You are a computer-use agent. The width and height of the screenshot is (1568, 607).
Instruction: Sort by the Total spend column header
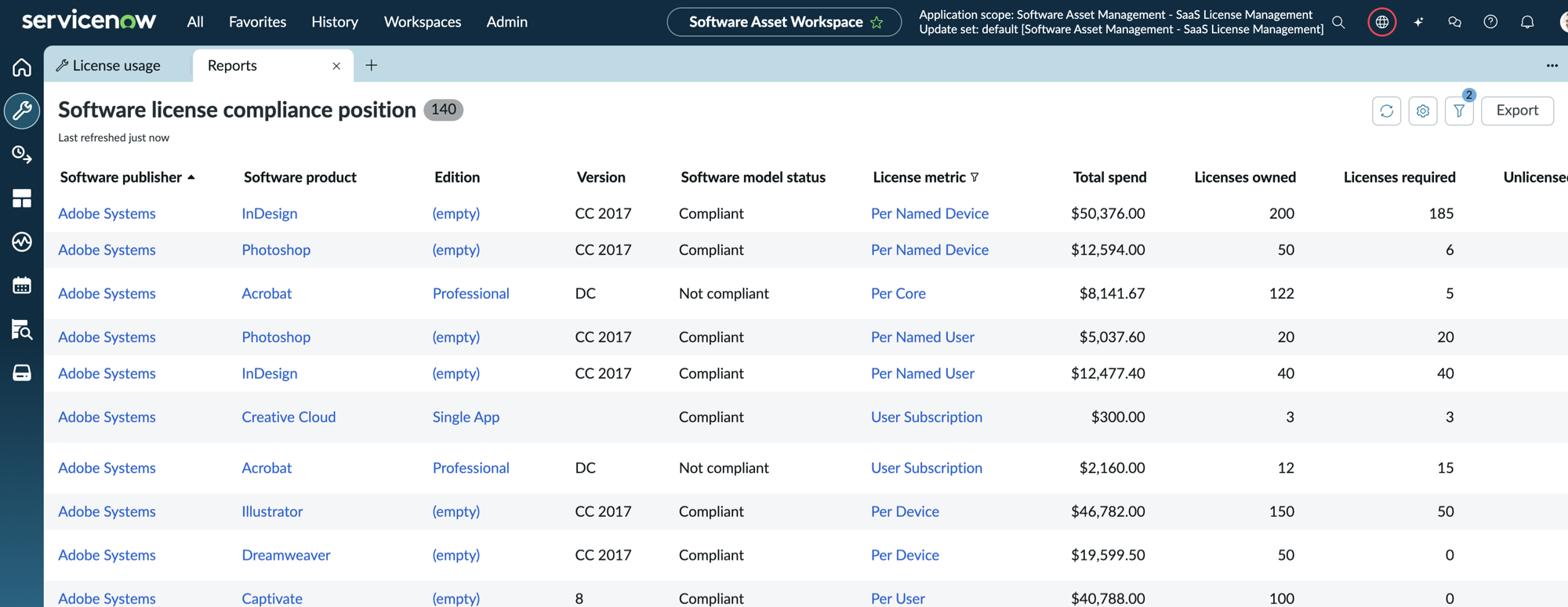coord(1109,177)
